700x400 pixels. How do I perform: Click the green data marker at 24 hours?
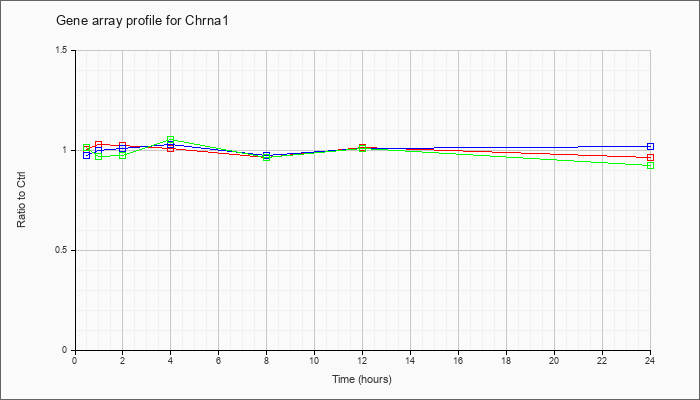[x=650, y=166]
